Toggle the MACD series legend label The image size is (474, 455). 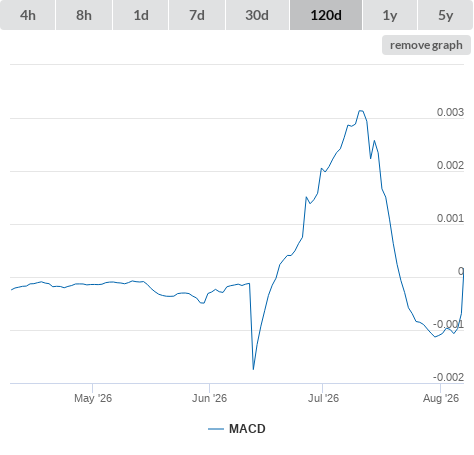click(247, 429)
